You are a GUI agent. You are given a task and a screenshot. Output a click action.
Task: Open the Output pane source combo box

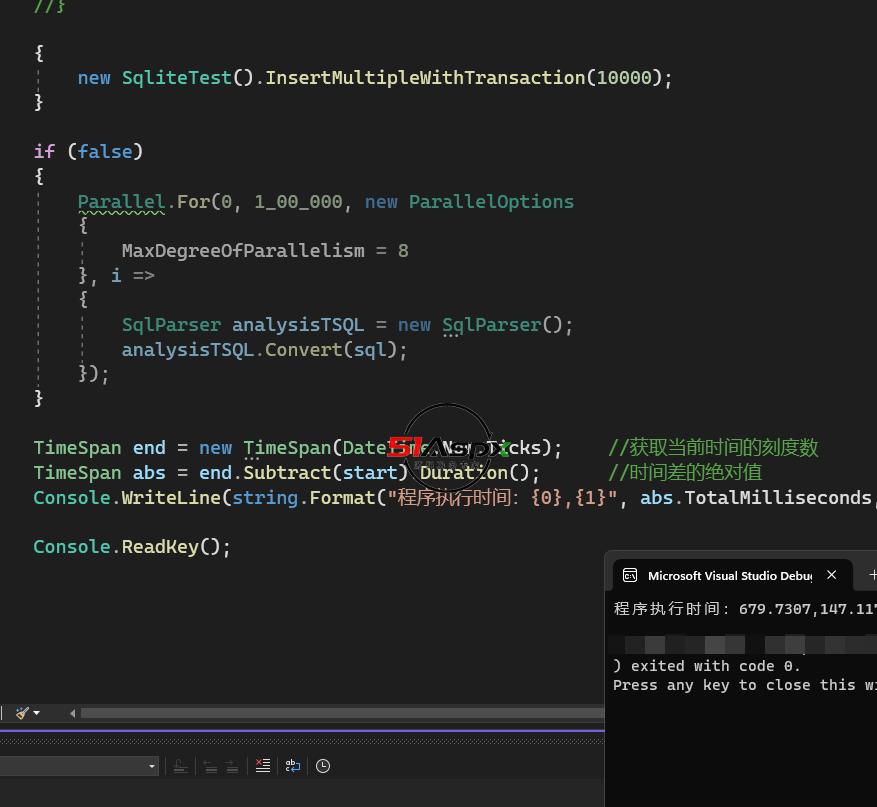click(79, 766)
